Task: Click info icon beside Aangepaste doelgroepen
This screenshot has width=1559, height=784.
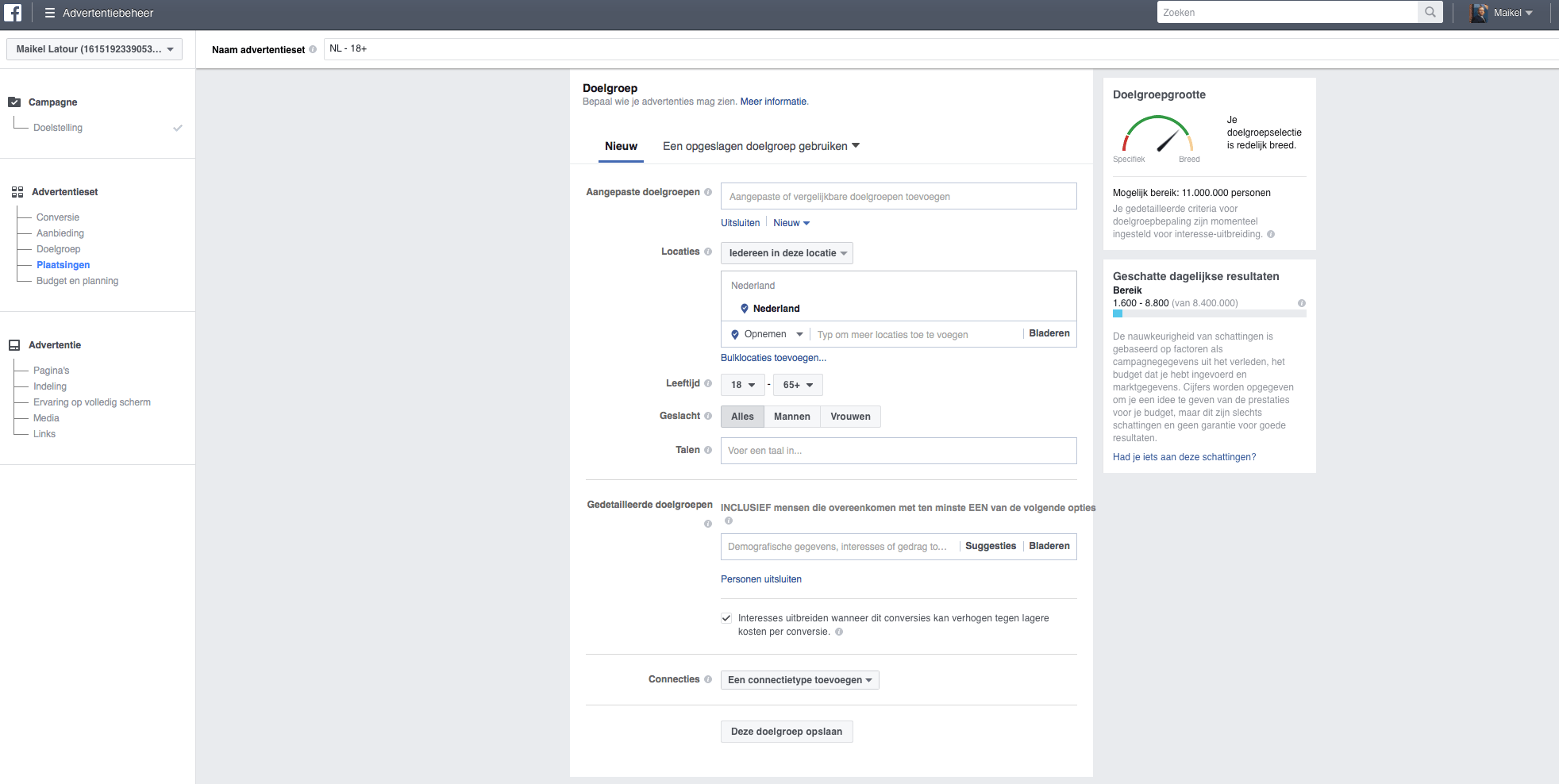Action: [x=708, y=192]
